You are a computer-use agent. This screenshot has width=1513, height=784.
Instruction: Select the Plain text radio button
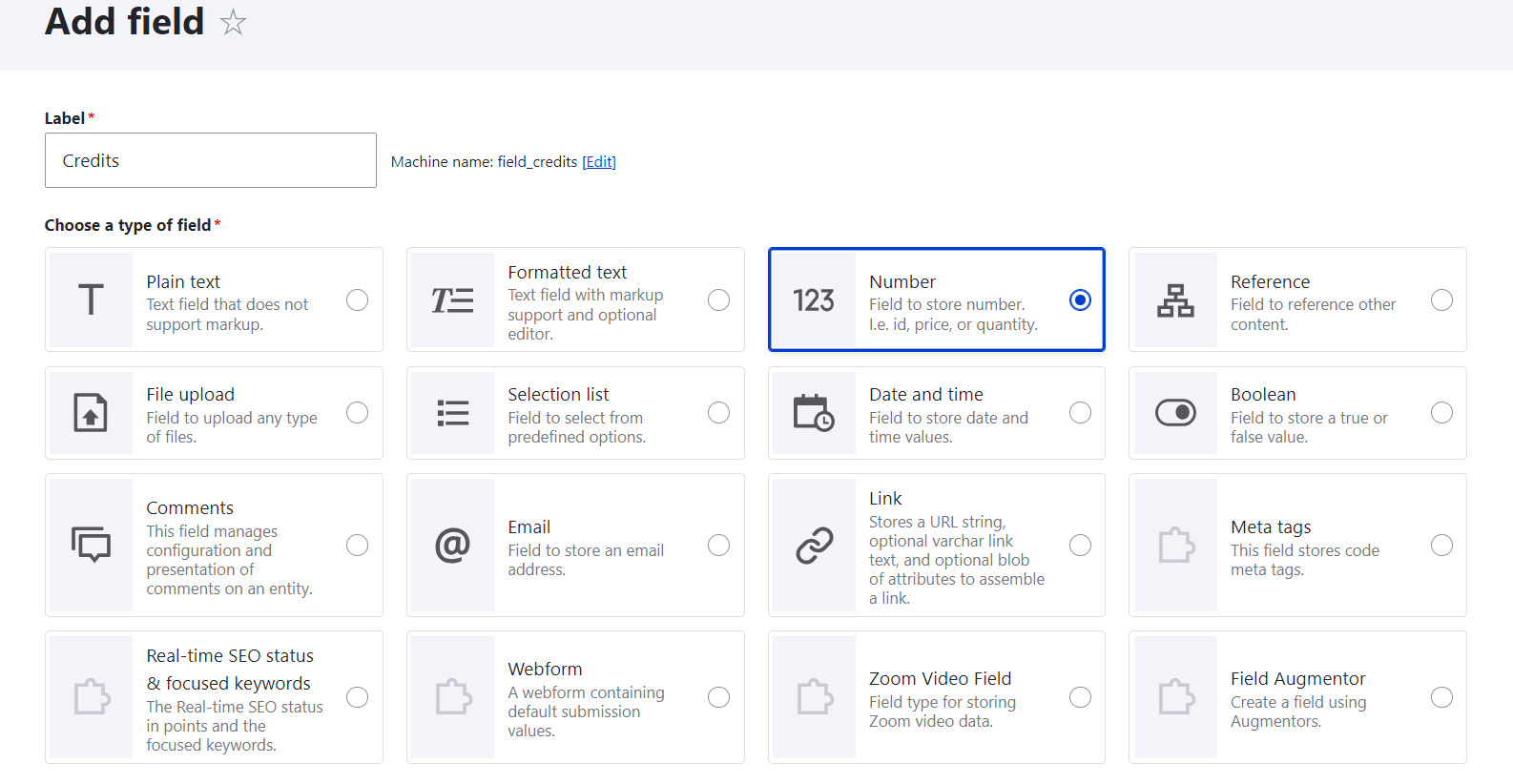[x=358, y=300]
